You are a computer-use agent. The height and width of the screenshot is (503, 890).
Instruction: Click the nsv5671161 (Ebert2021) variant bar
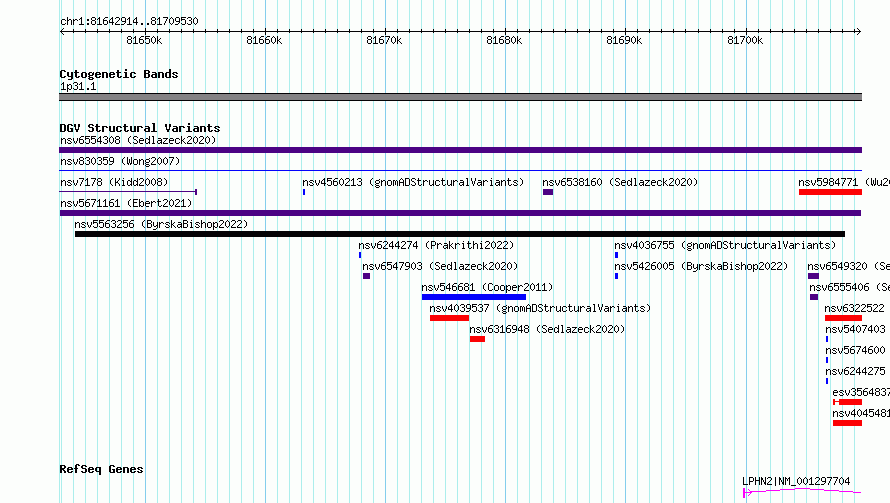(460, 213)
